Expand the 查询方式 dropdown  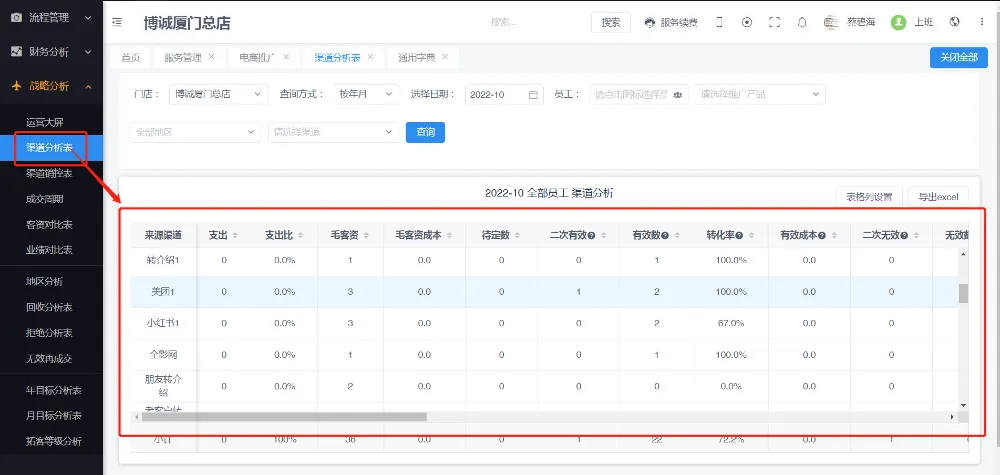click(365, 94)
